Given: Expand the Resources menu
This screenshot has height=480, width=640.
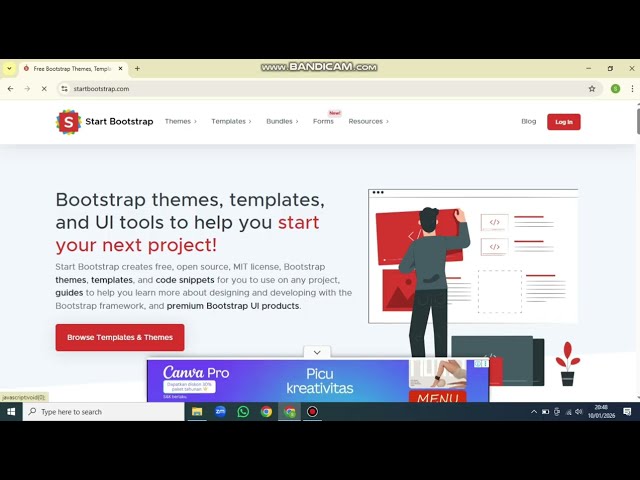Looking at the screenshot, I should coord(369,121).
